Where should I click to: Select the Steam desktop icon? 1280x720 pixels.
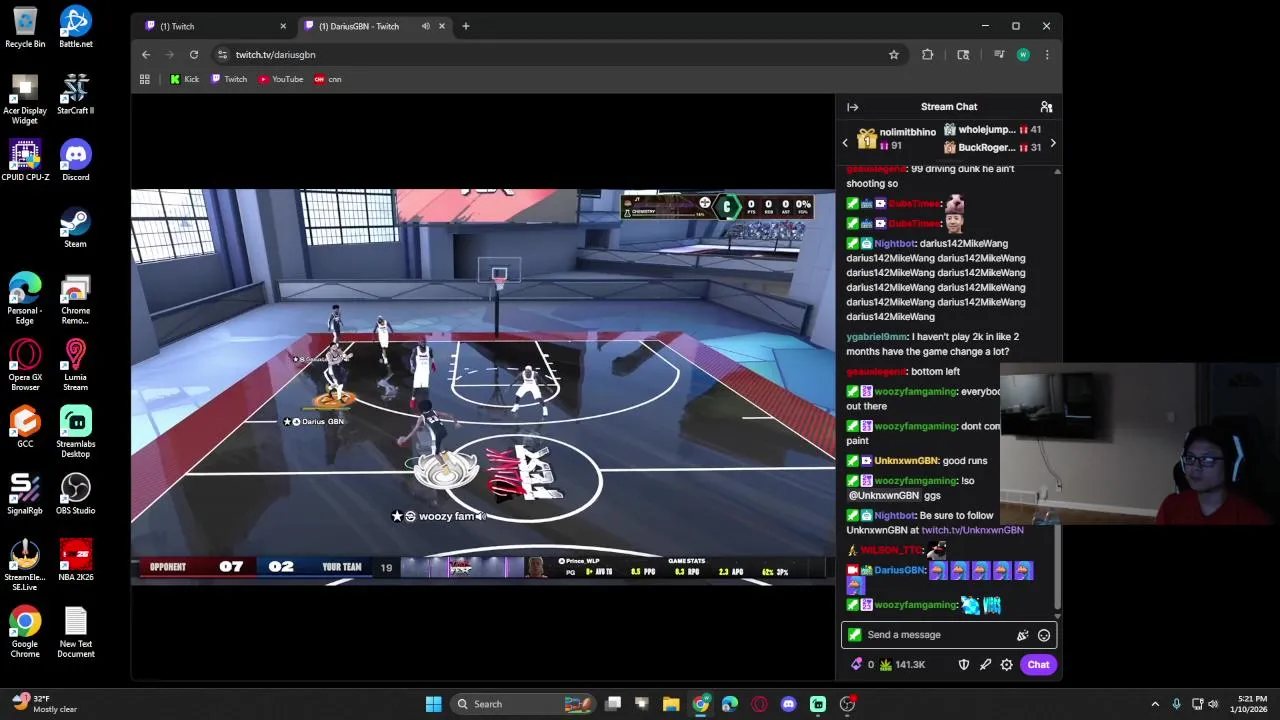75,227
